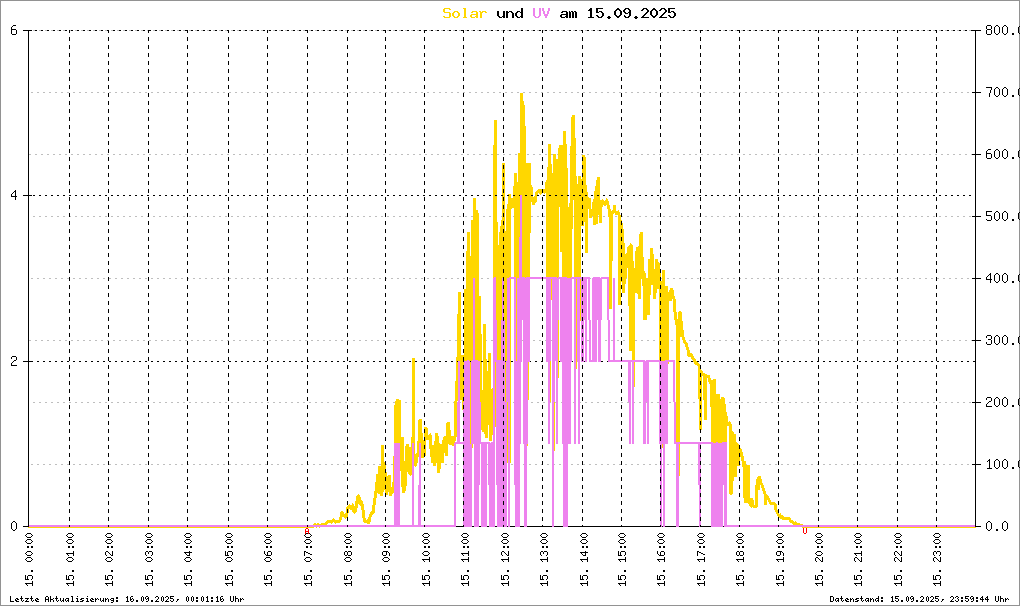Image resolution: width=1020 pixels, height=606 pixels.
Task: Click the x-axis label "15. 20:00"
Action: pyautogui.click(x=818, y=560)
